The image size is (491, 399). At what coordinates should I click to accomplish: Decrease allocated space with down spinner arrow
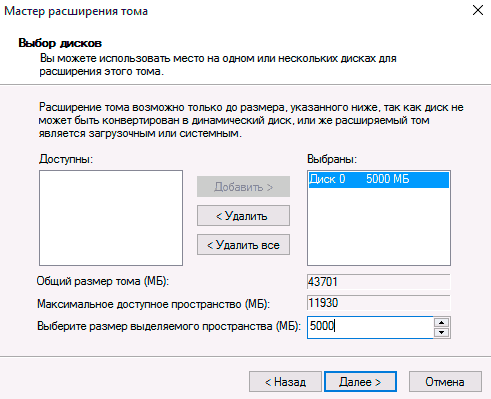tap(442, 332)
